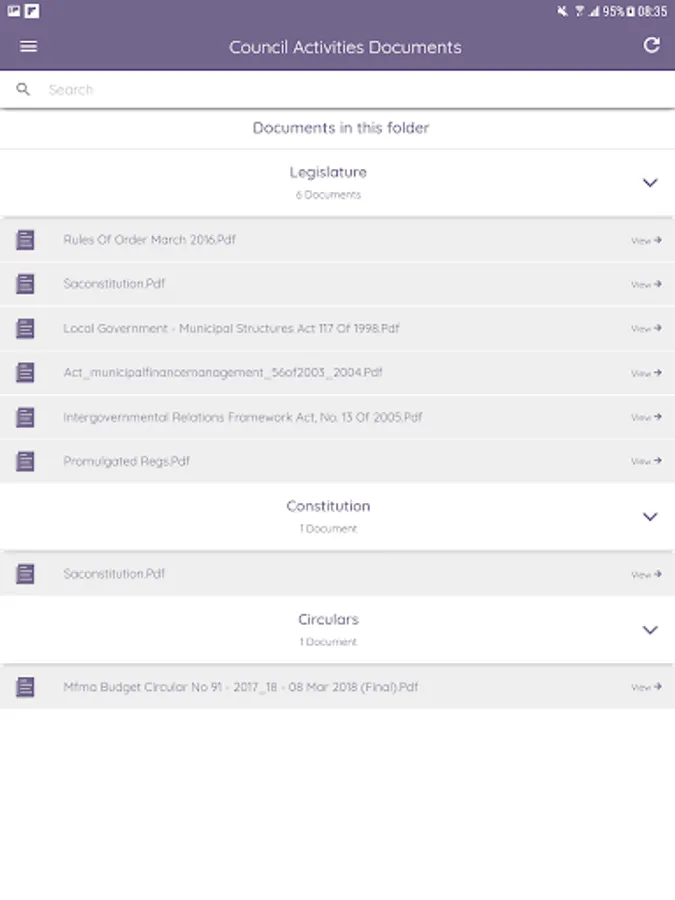View Rules Of Order March 2016.Pdf

(646, 241)
